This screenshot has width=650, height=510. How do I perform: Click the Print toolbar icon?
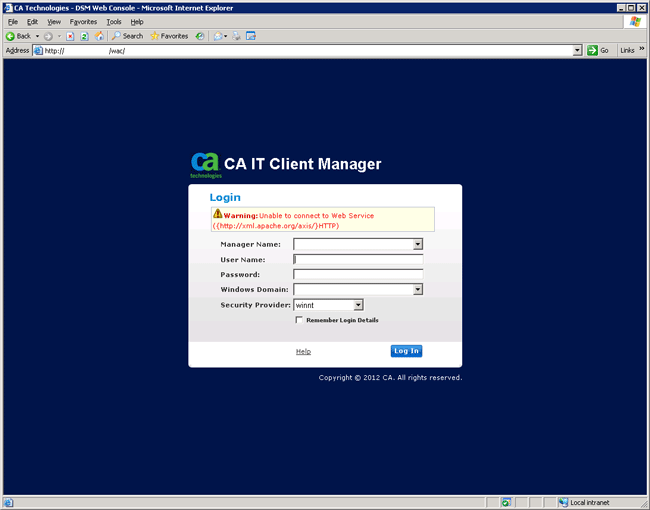[237, 36]
